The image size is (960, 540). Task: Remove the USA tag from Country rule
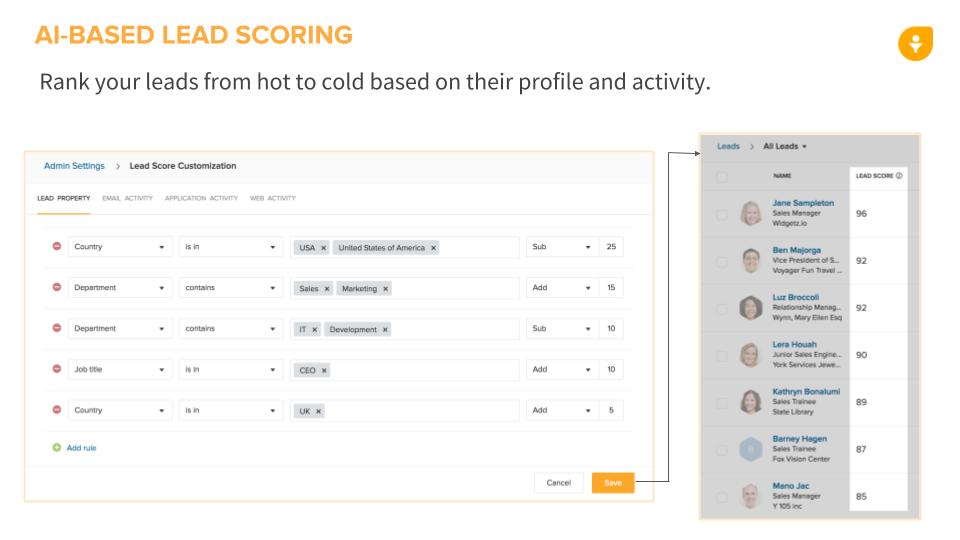323,248
